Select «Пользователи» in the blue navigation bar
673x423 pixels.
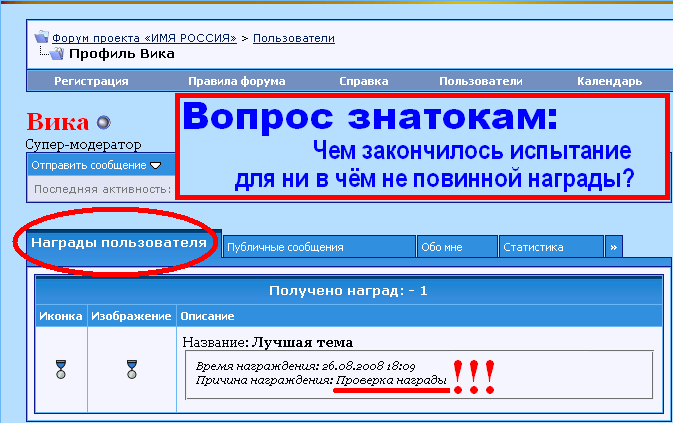click(480, 81)
